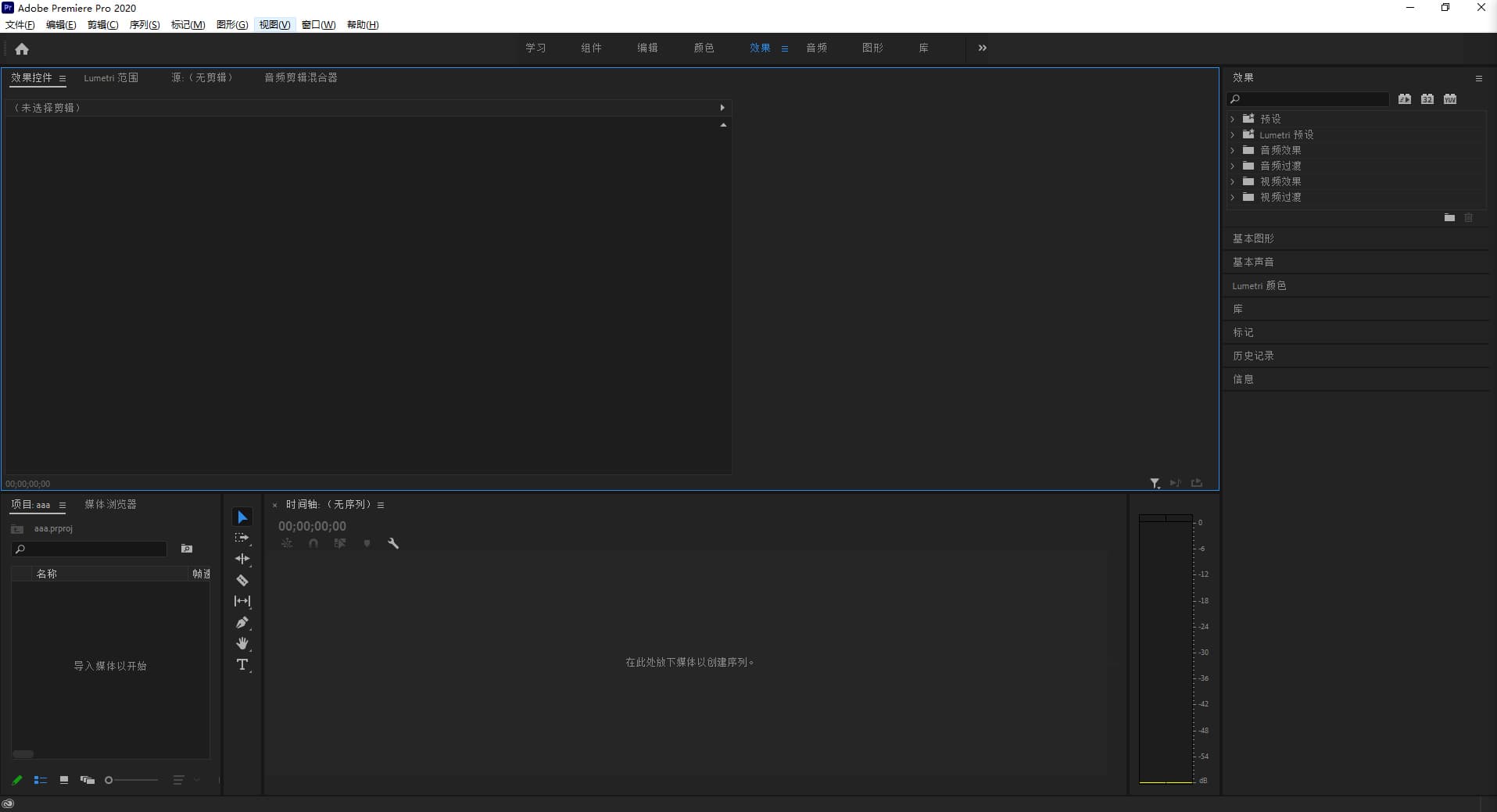Open the 窗口(W) menu
Screen dimensions: 1497x812
click(319, 25)
